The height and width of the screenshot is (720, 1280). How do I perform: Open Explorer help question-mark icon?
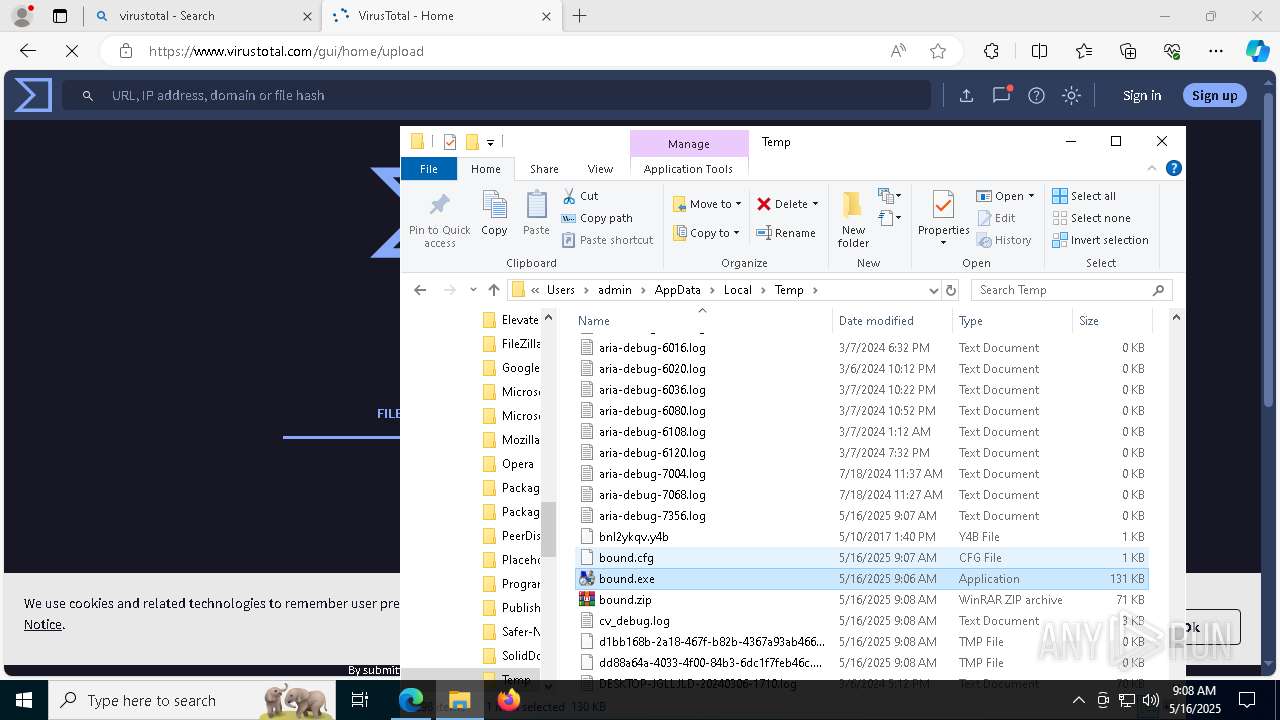point(1174,169)
